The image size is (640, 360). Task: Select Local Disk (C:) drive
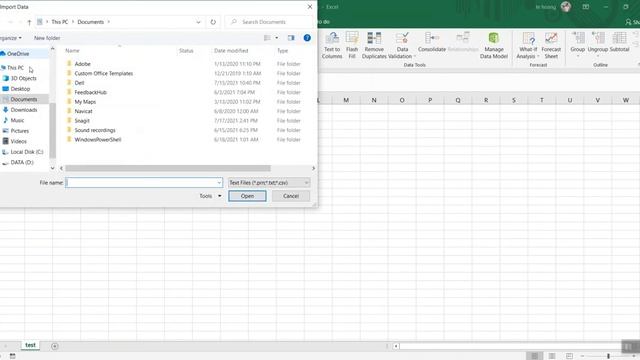(x=27, y=152)
